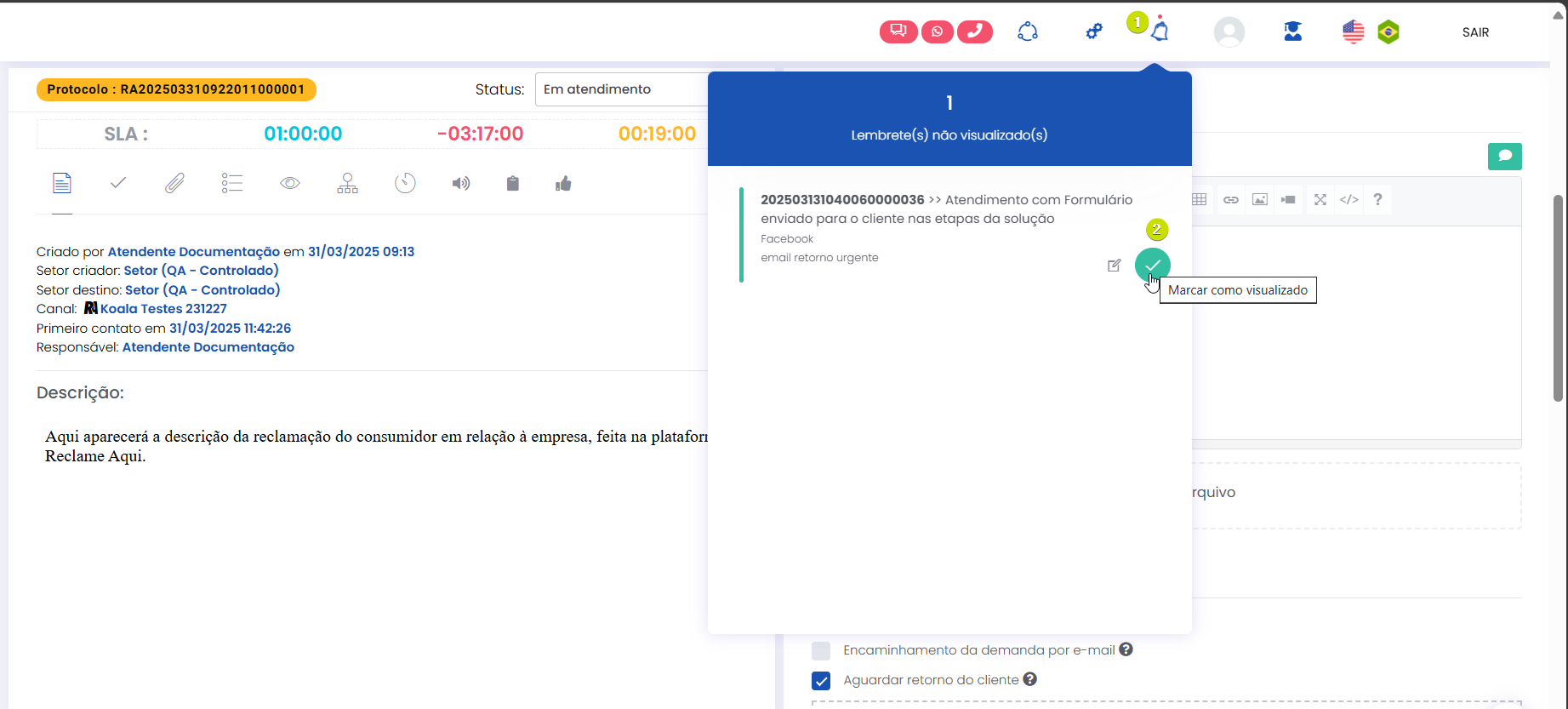Click the thumbs up icon

pyautogui.click(x=563, y=184)
